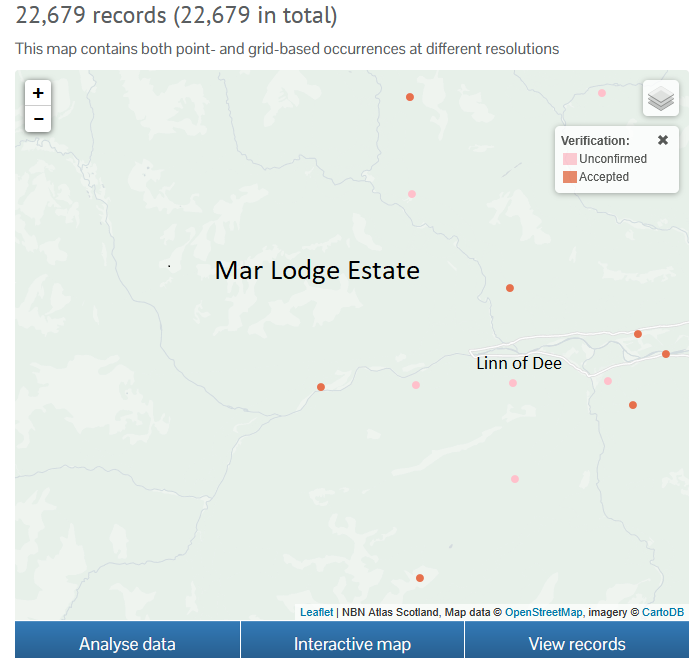Click the Mar Lodge Estate map label

pos(317,270)
